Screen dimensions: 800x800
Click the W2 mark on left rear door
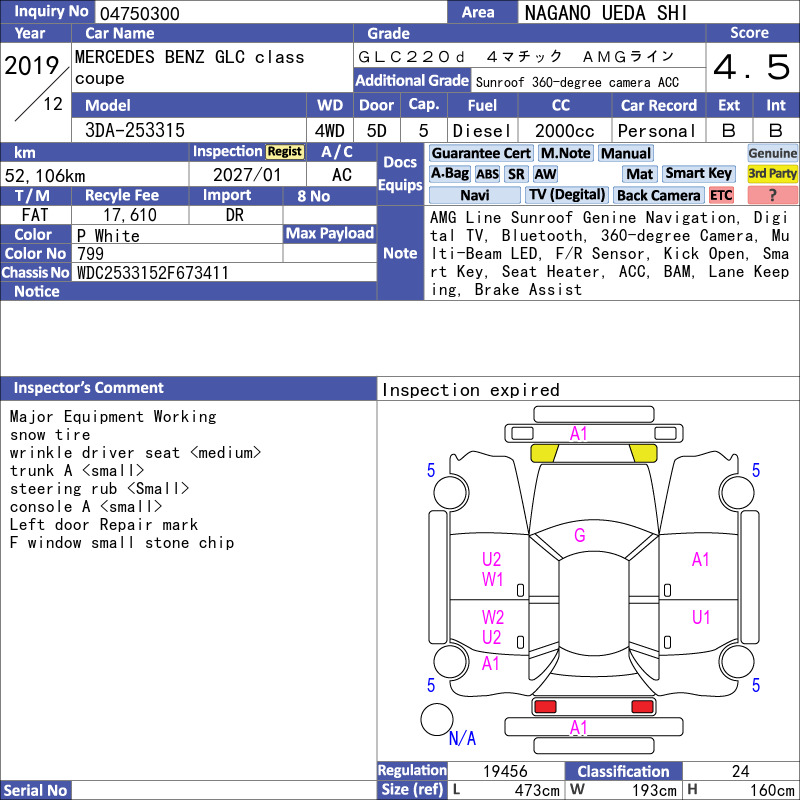[493, 617]
